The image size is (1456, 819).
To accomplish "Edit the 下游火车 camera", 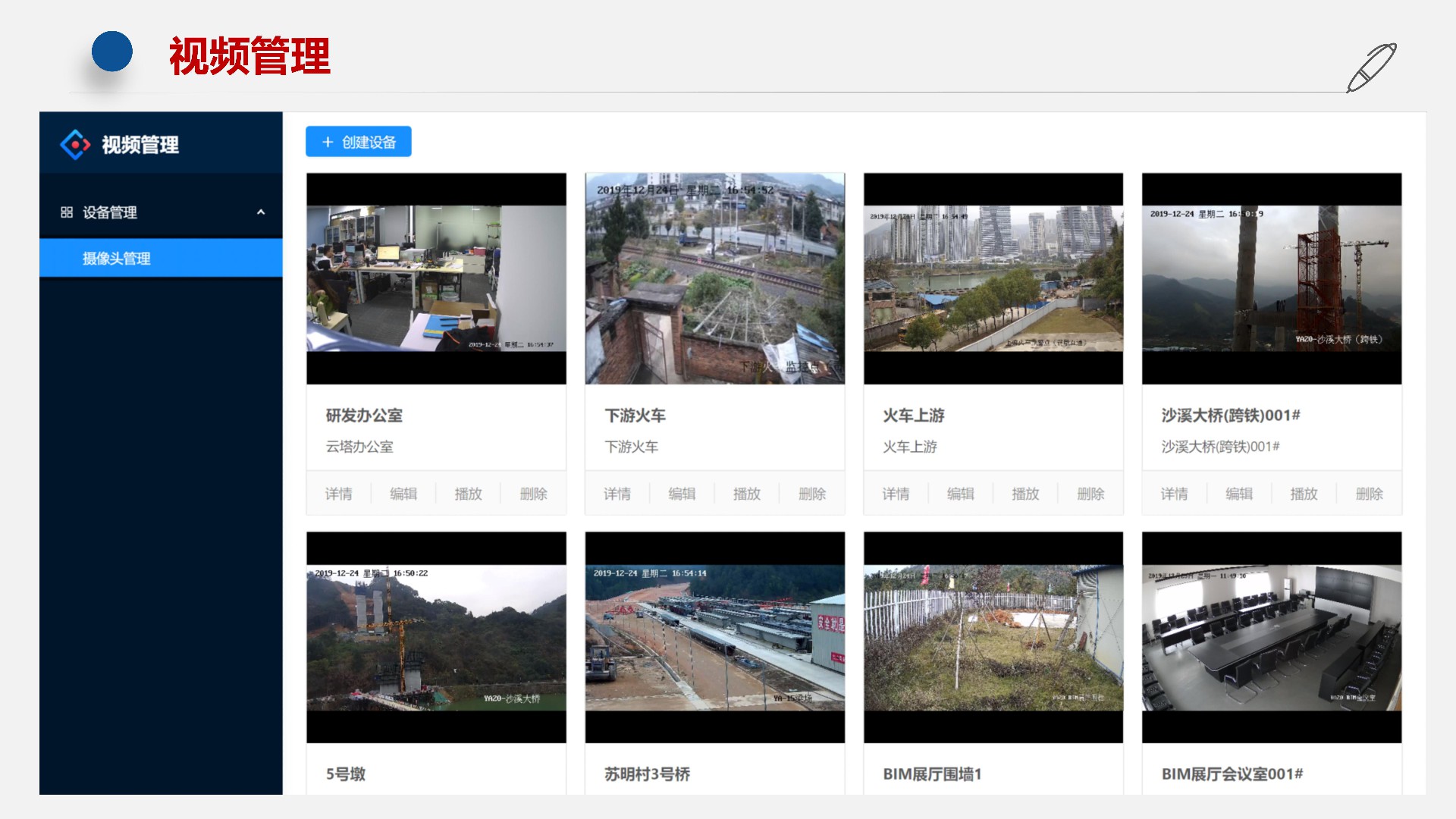I will [x=682, y=494].
